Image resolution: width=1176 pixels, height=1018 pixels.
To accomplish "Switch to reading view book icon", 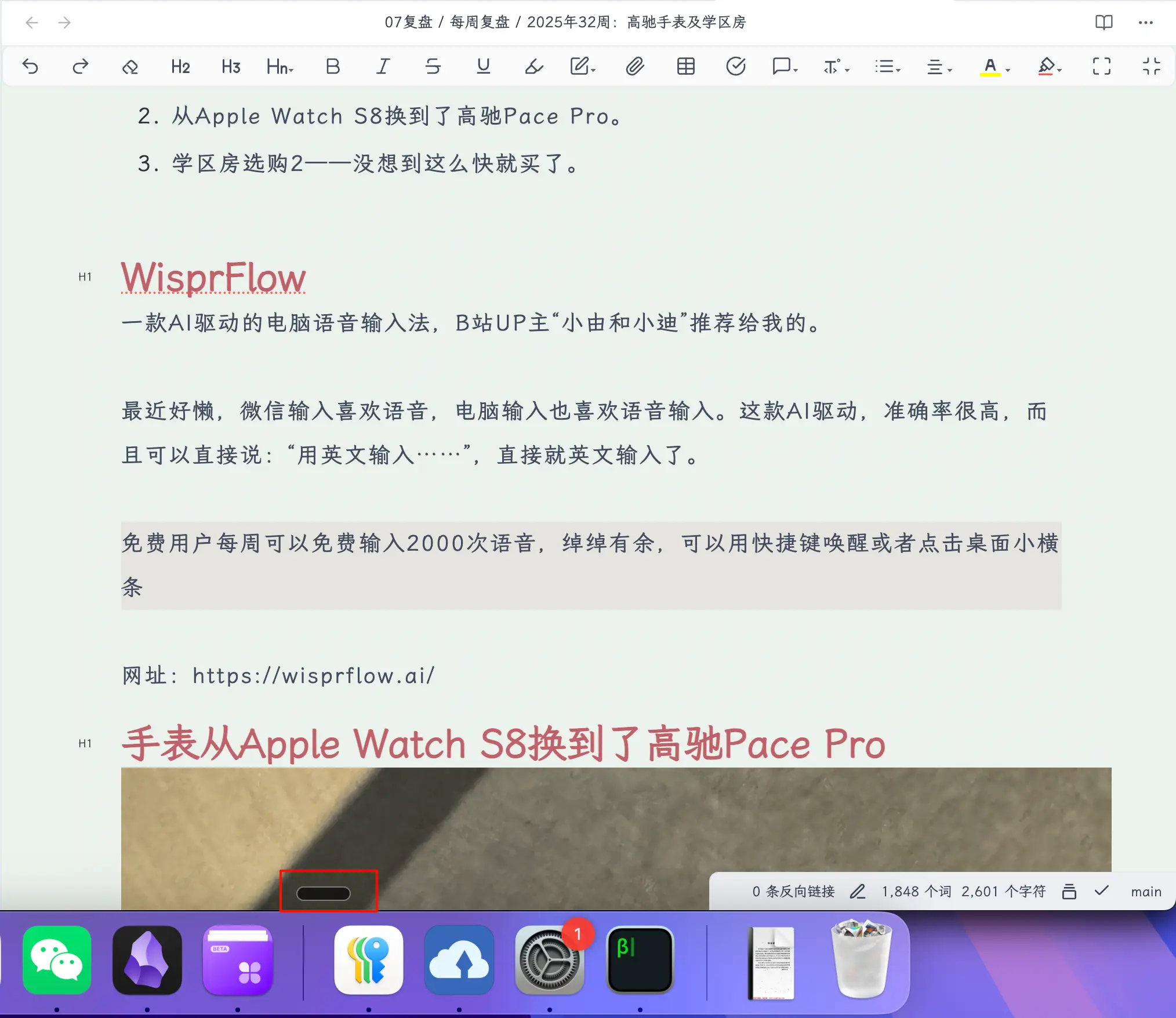I will pos(1104,23).
